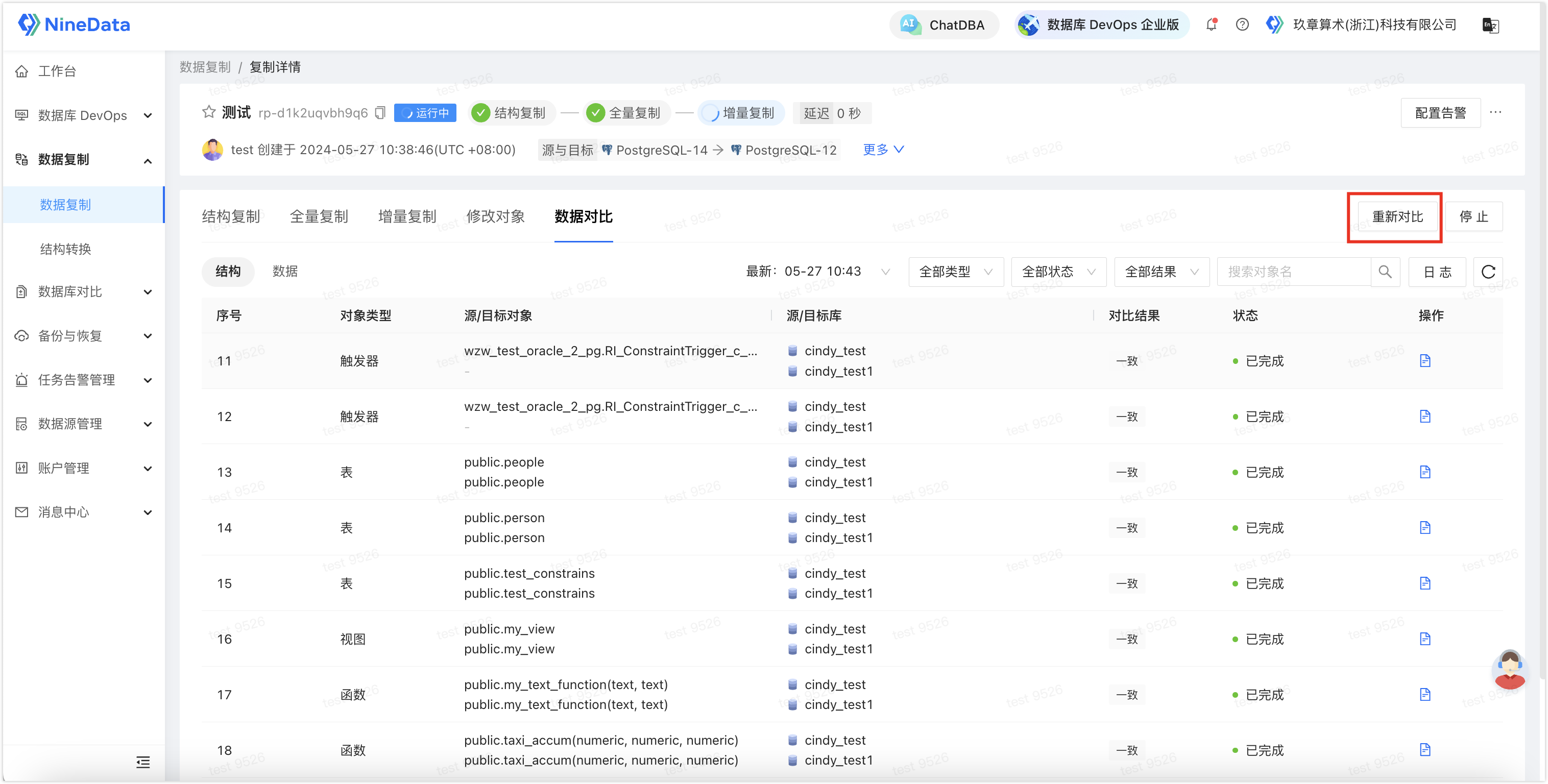Collapse the sidebar with bottom menu icon
Screen dimensions: 1548x784
(142, 763)
